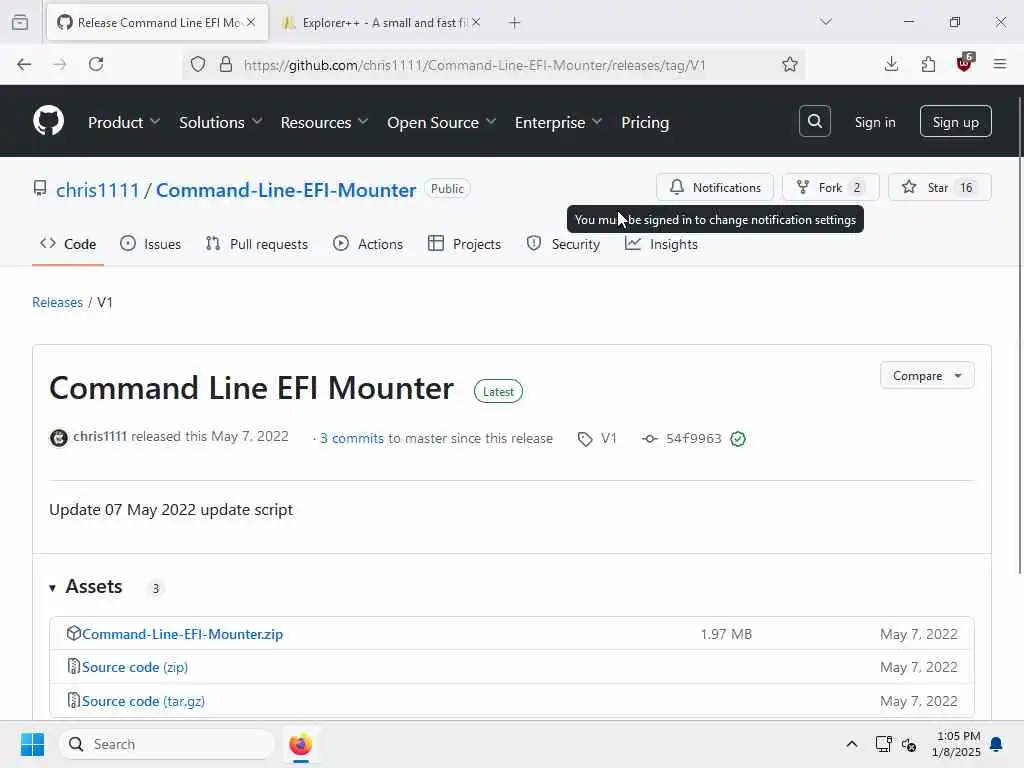This screenshot has width=1024, height=768.
Task: Click the padlock site info icon
Action: coord(226,64)
